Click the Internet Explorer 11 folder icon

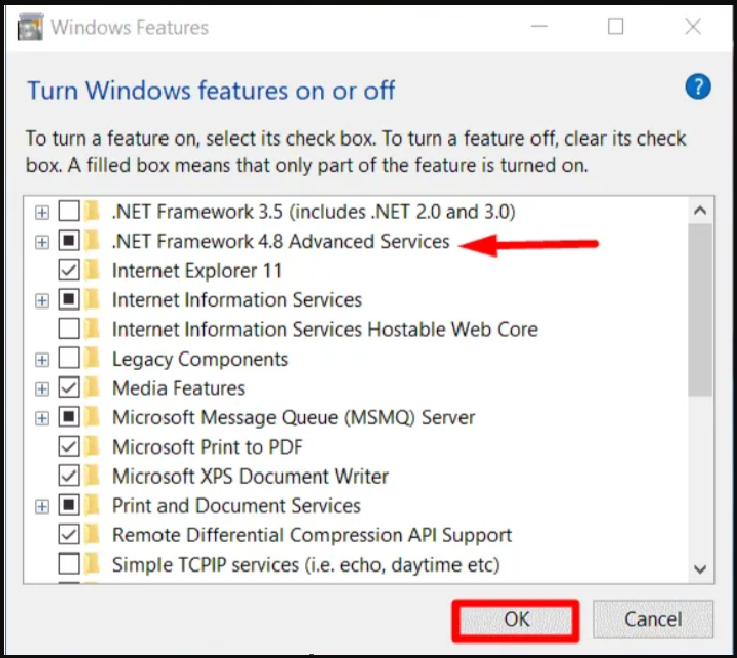pyautogui.click(x=94, y=270)
